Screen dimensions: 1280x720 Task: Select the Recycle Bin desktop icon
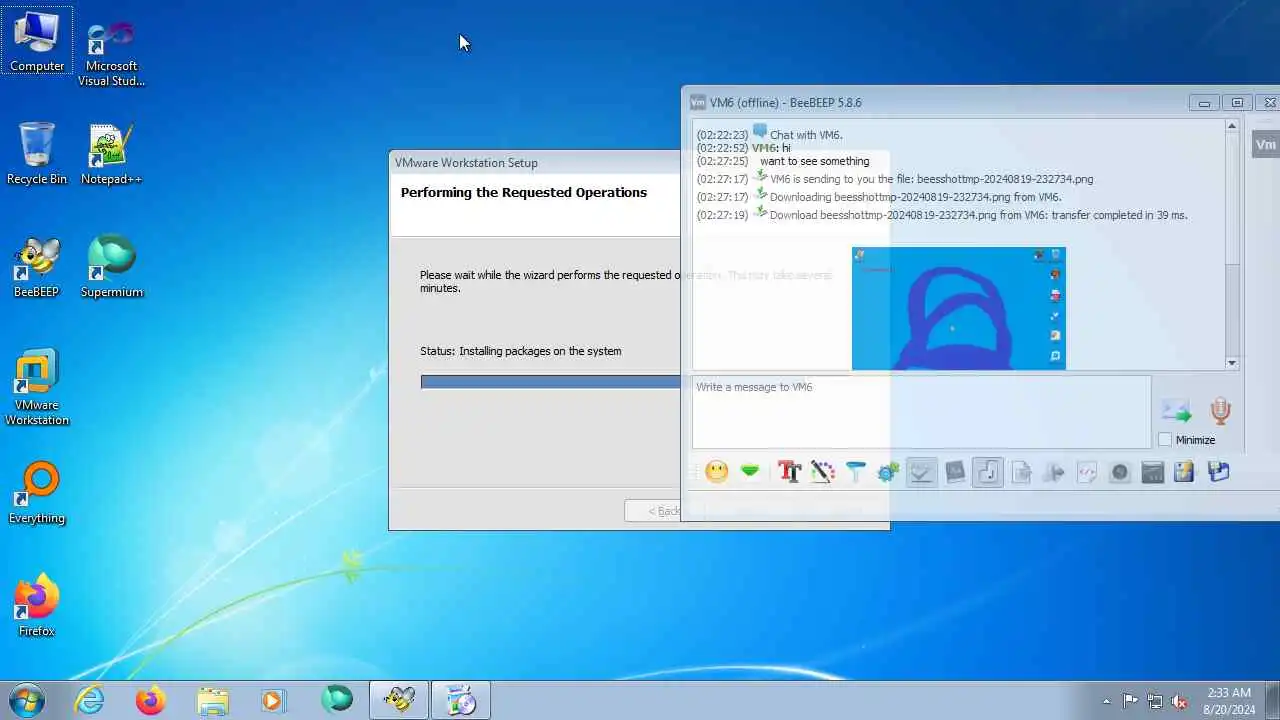[x=37, y=154]
